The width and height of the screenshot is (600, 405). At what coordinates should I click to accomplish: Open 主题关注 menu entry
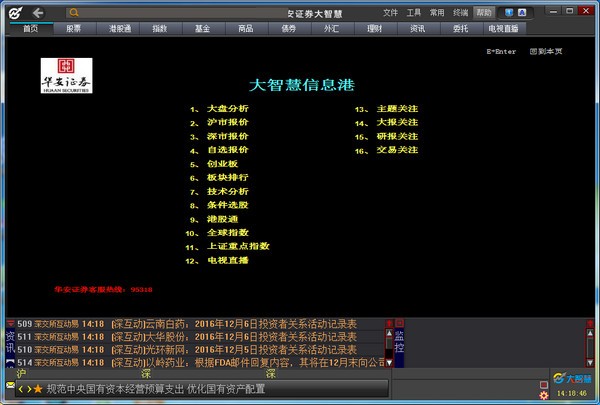[397, 109]
